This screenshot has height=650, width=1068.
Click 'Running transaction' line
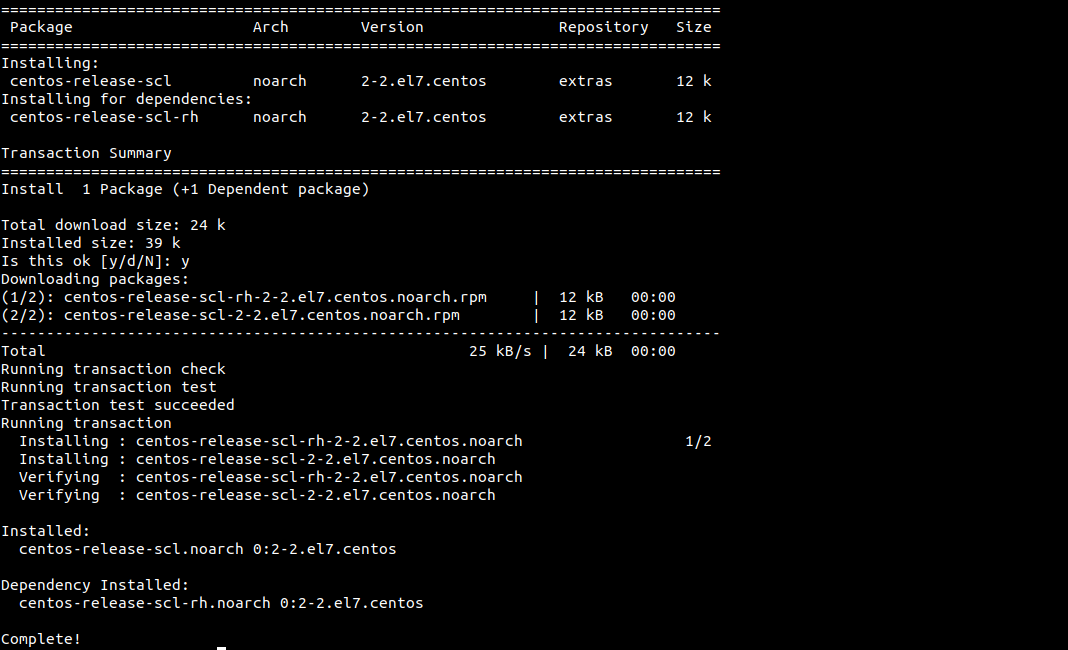click(x=87, y=423)
